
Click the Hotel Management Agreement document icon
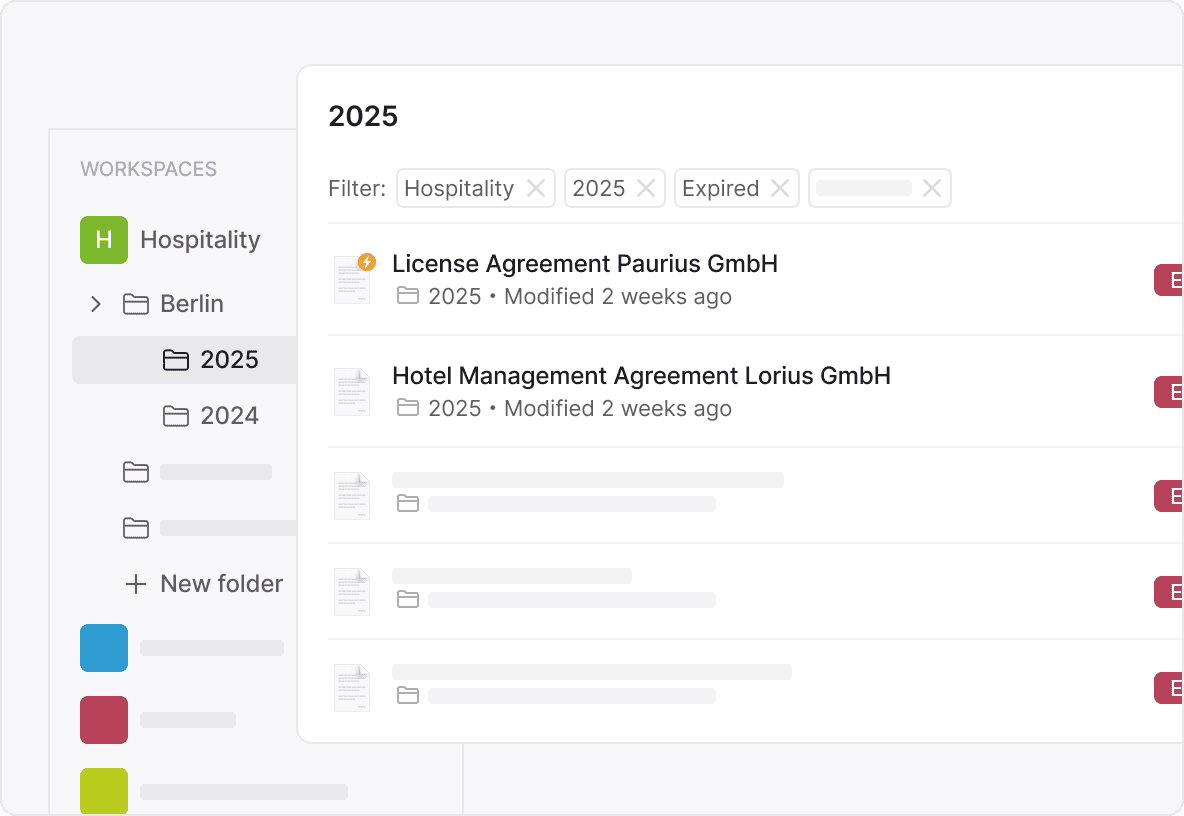(352, 391)
